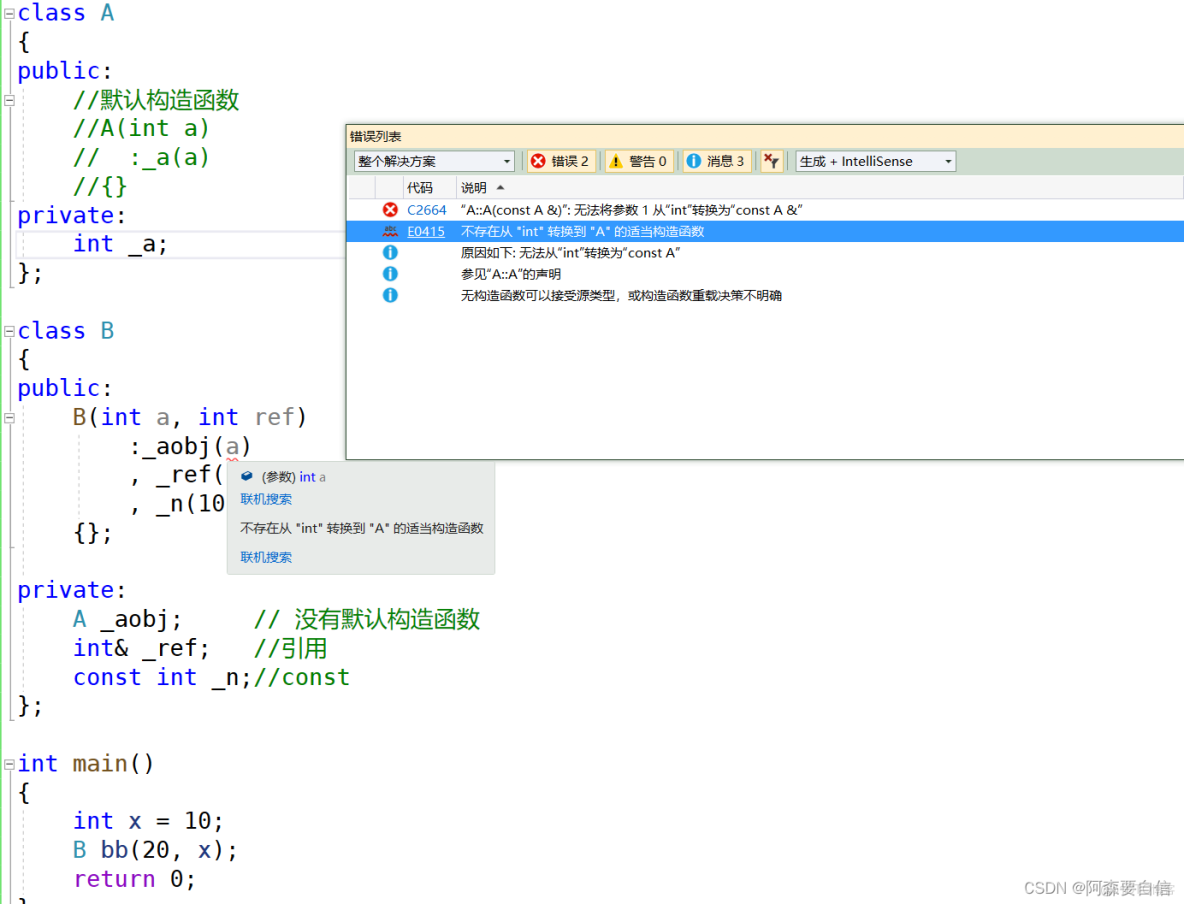Open the 生成 + IntelliSense dropdown
This screenshot has width=1184, height=904.
876,161
